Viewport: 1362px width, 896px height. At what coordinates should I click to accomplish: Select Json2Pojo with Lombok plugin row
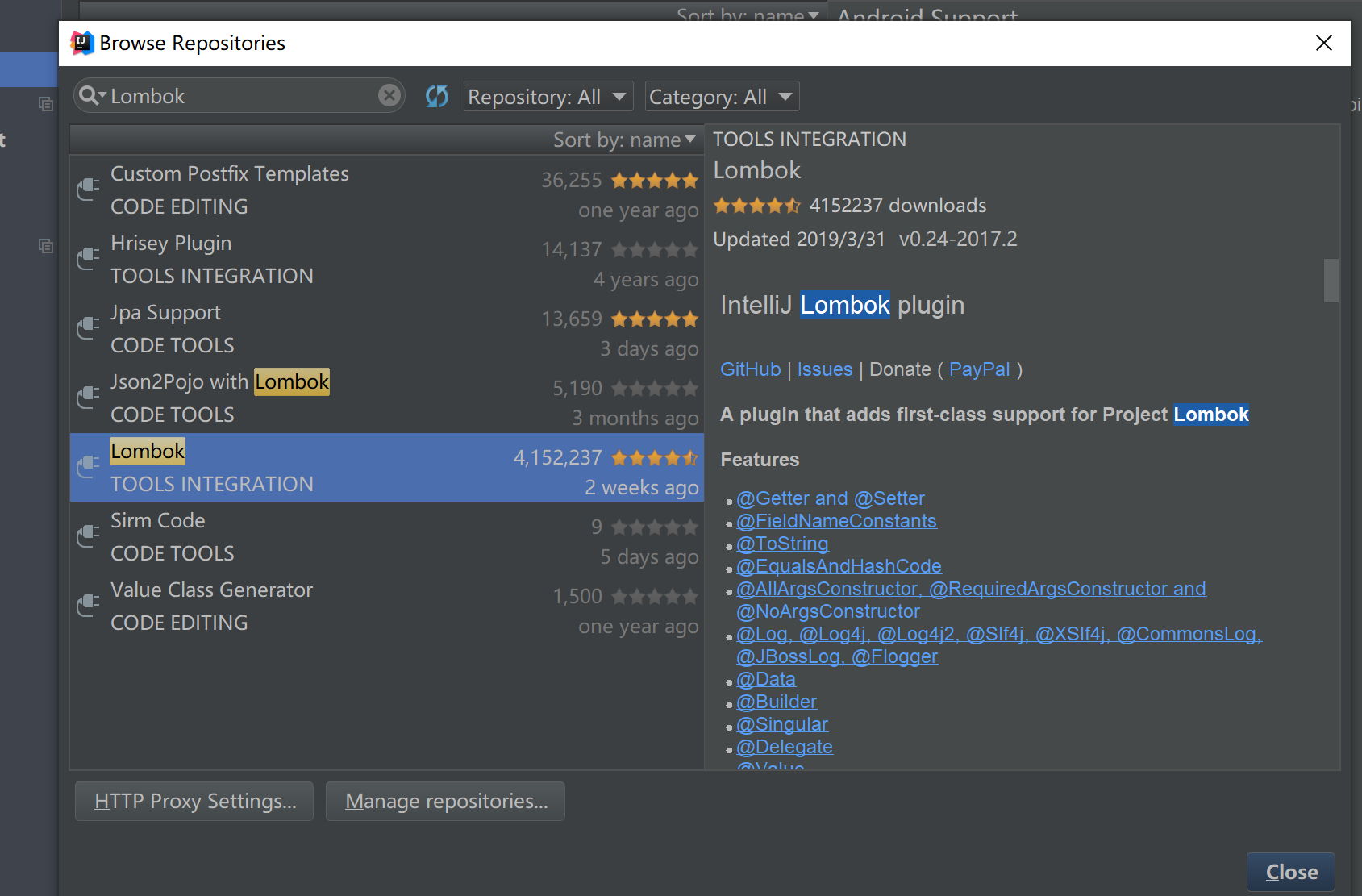click(387, 398)
